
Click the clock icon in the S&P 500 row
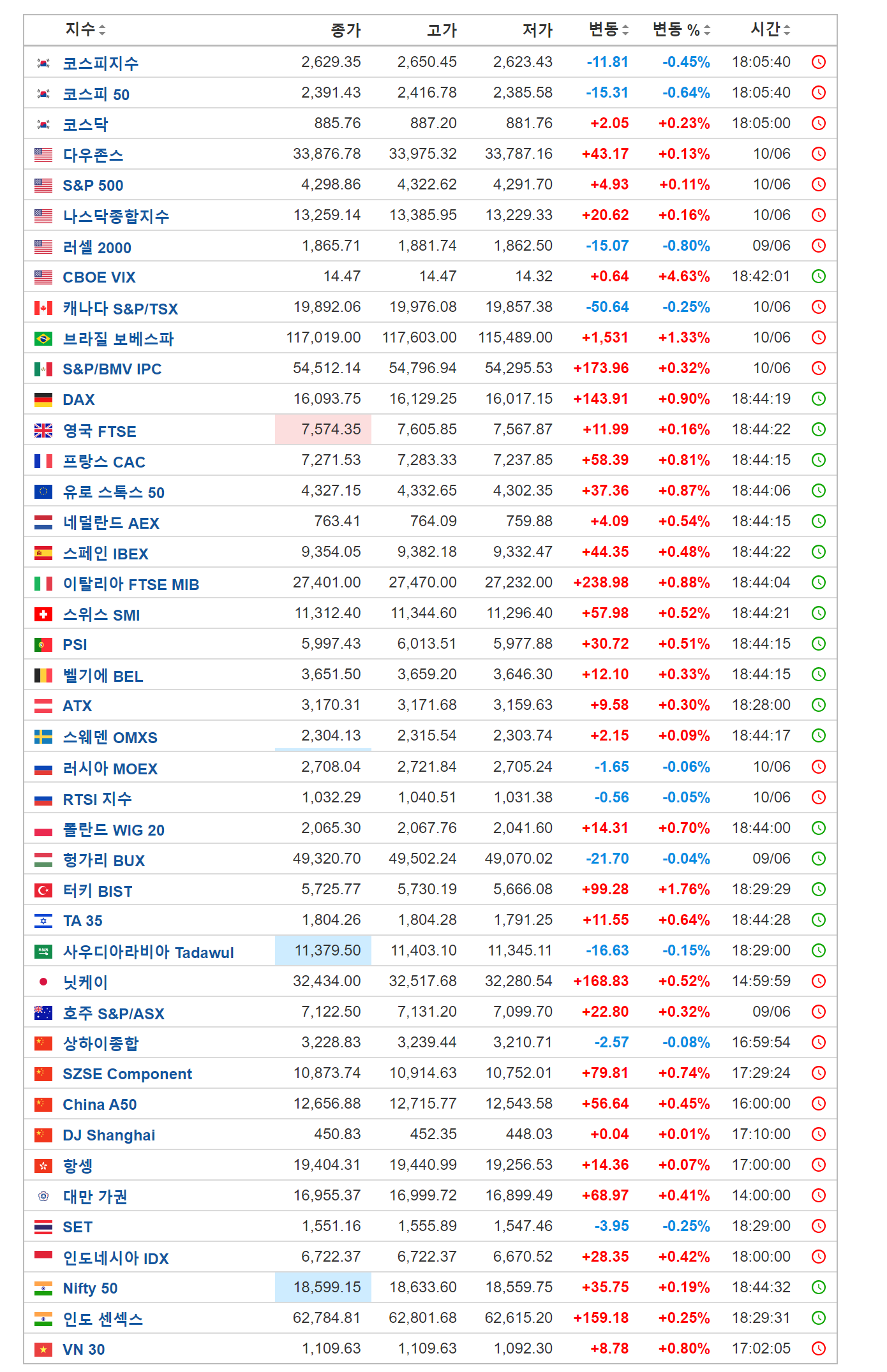click(819, 184)
